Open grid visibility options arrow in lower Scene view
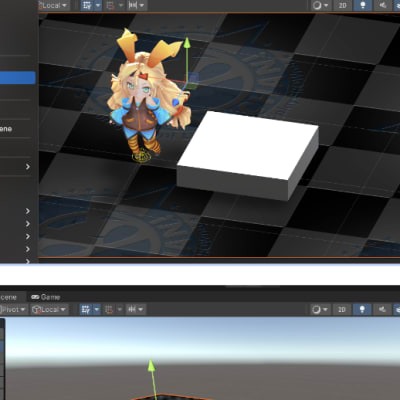The image size is (400, 400). click(x=97, y=310)
